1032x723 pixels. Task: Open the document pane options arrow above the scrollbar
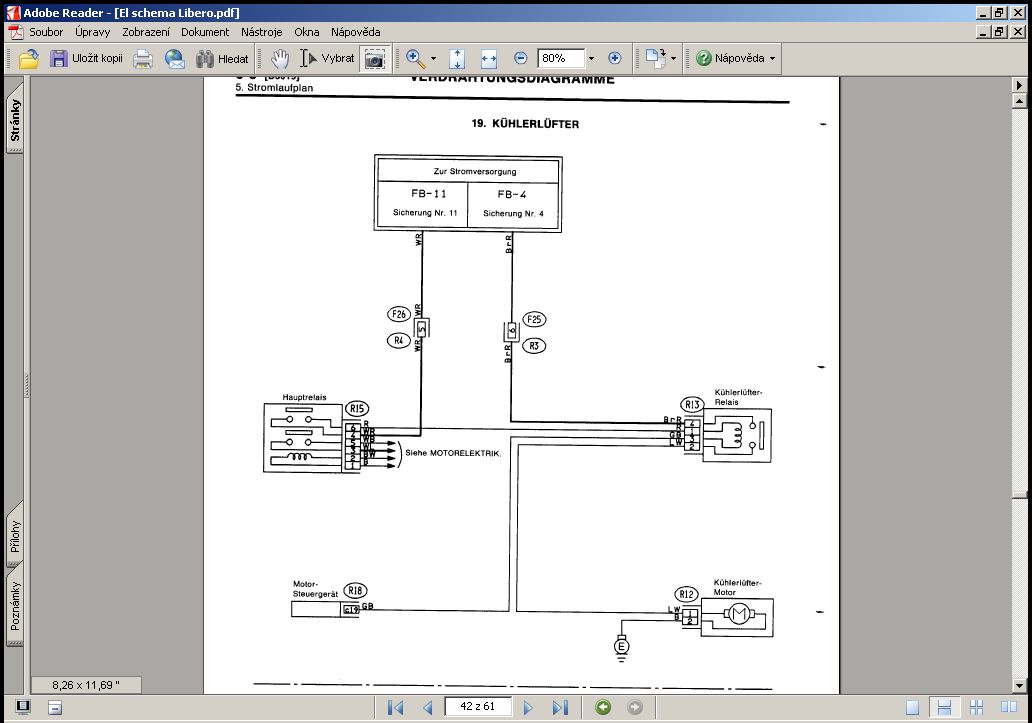(1019, 85)
